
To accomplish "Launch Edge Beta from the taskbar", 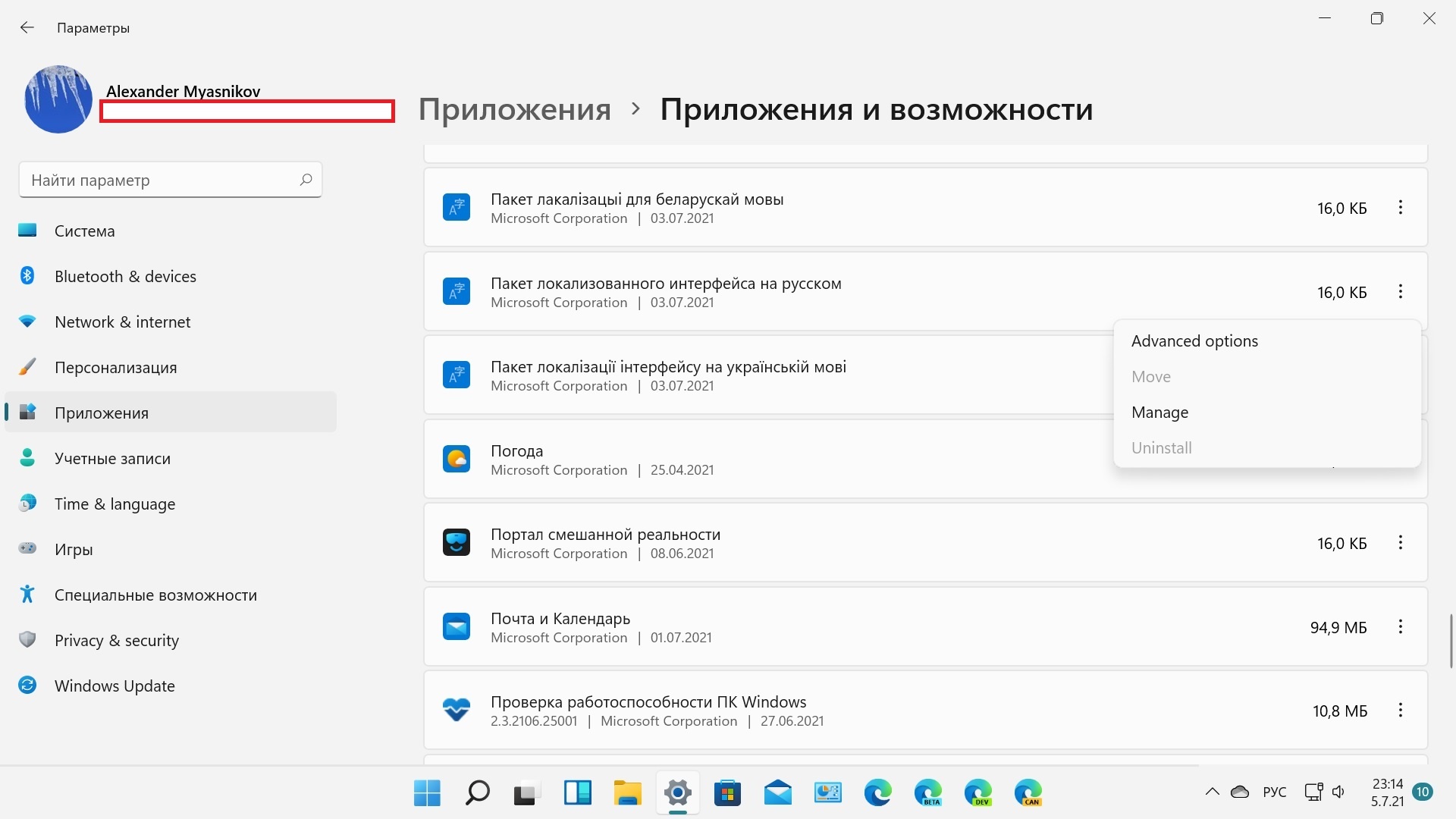I will 927,792.
